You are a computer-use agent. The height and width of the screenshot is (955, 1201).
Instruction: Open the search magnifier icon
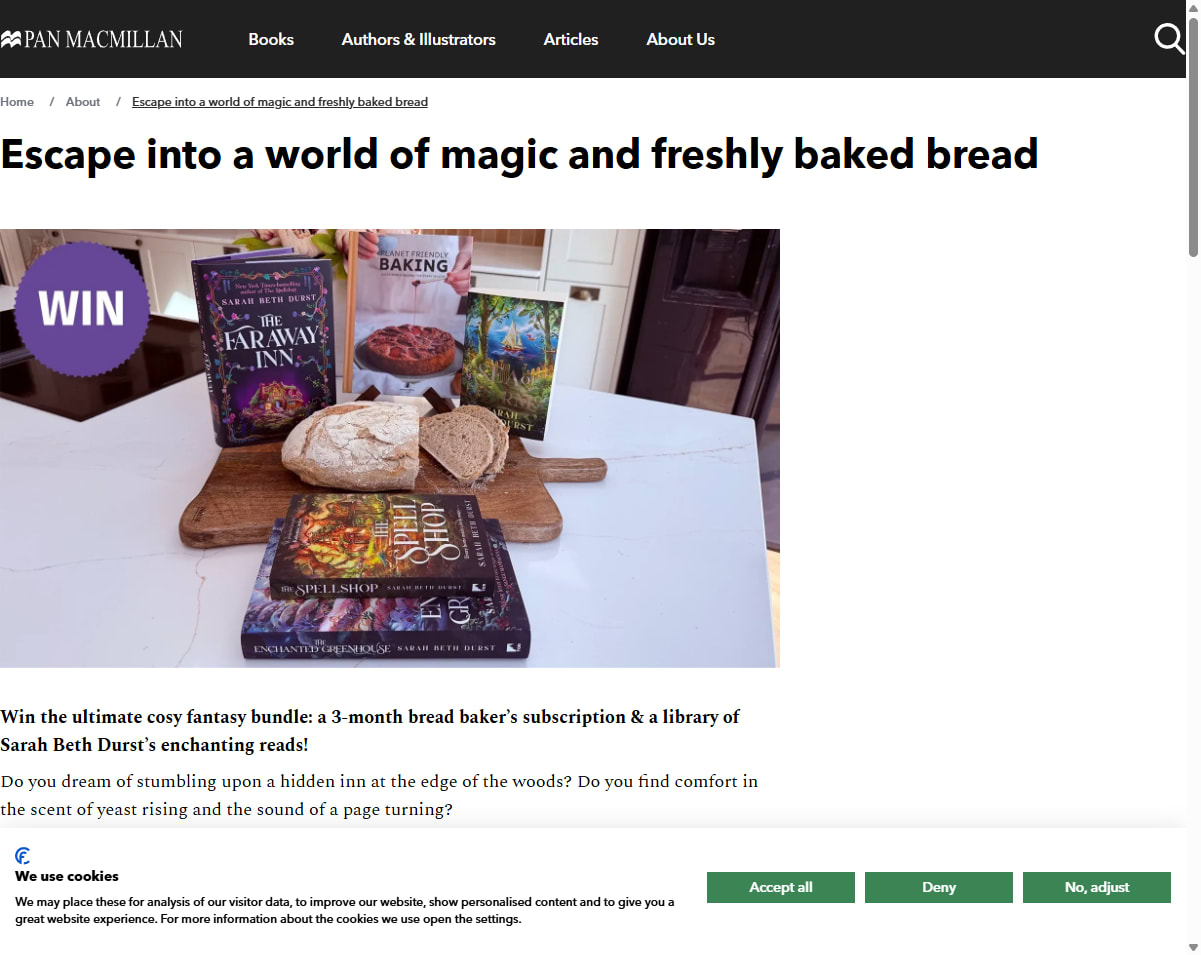[1169, 39]
